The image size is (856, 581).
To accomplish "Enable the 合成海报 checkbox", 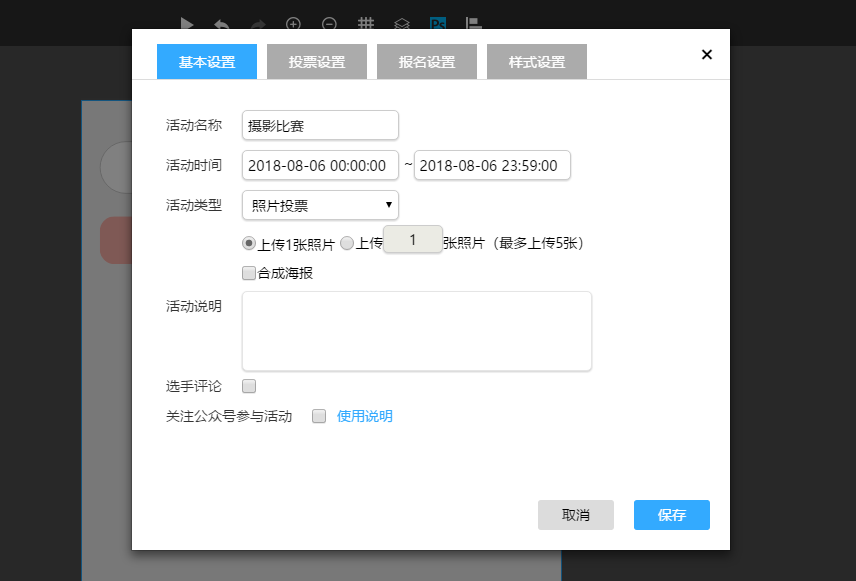I will click(249, 273).
